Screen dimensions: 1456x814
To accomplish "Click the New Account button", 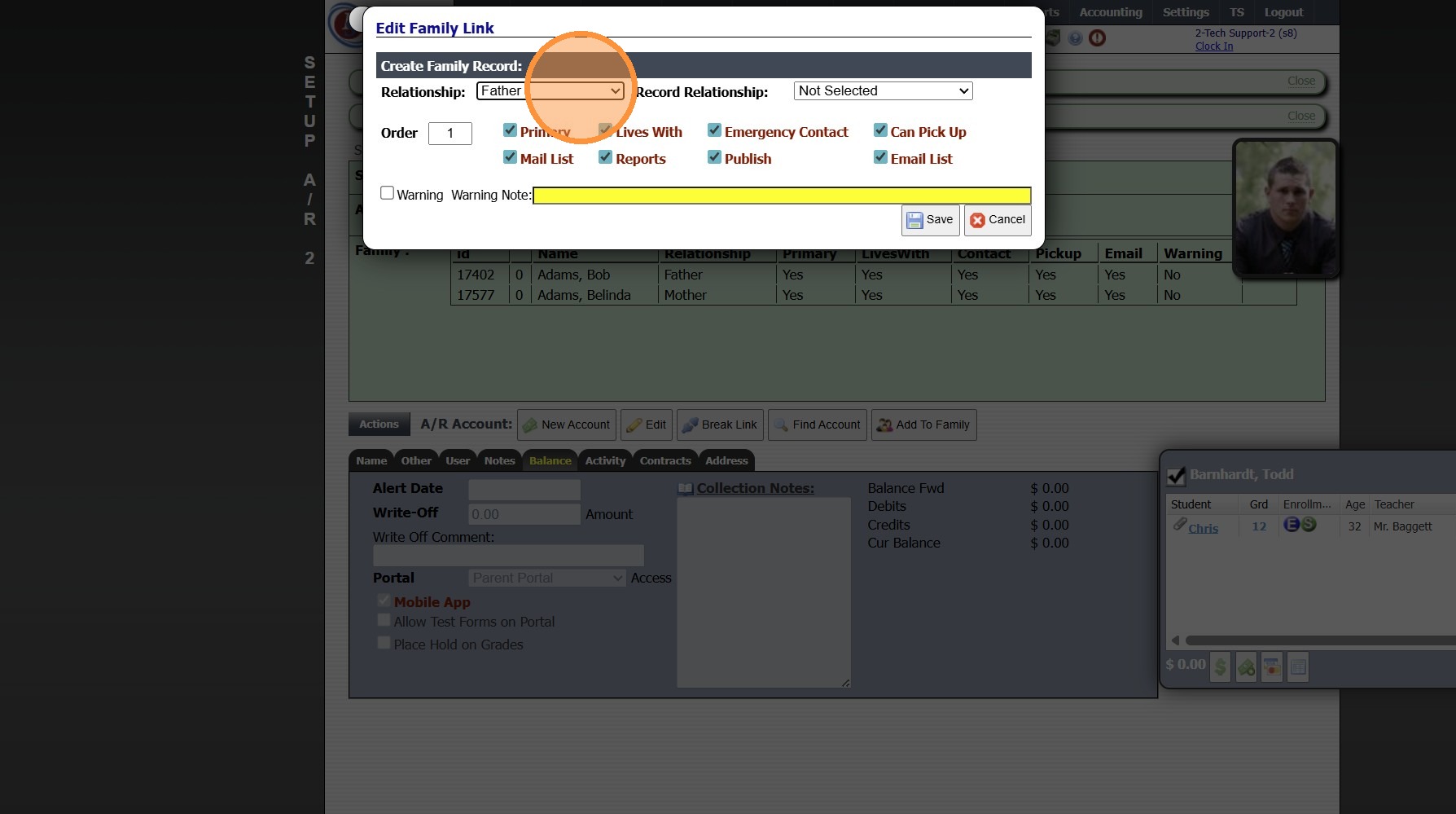I will pyautogui.click(x=567, y=425).
